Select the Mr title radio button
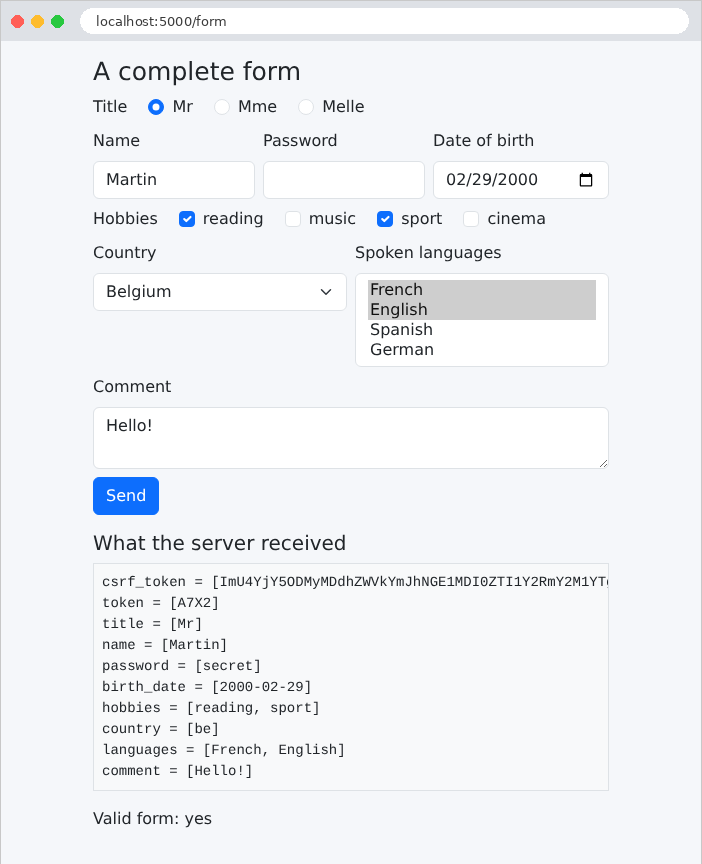The width and height of the screenshot is (702, 864). (156, 107)
